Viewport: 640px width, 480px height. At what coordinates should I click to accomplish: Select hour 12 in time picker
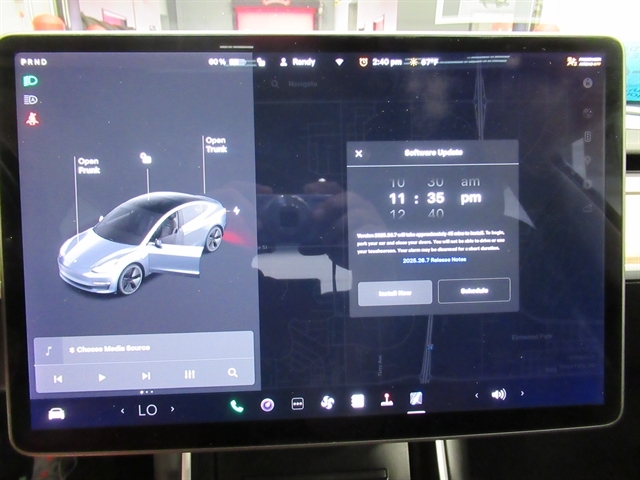coord(397,213)
